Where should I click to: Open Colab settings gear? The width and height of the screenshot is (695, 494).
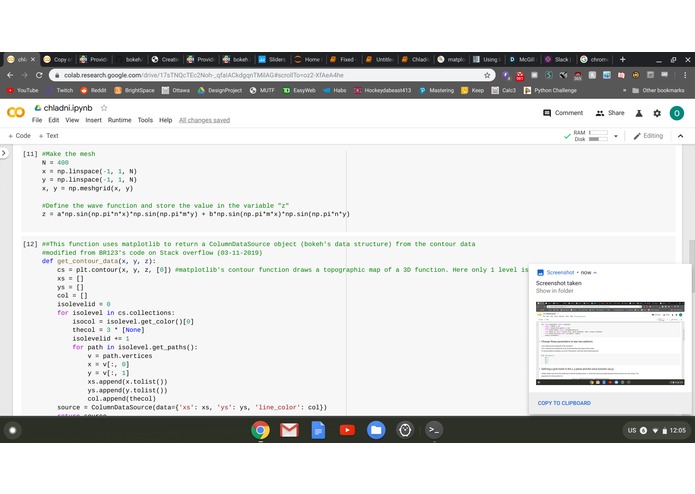657,113
